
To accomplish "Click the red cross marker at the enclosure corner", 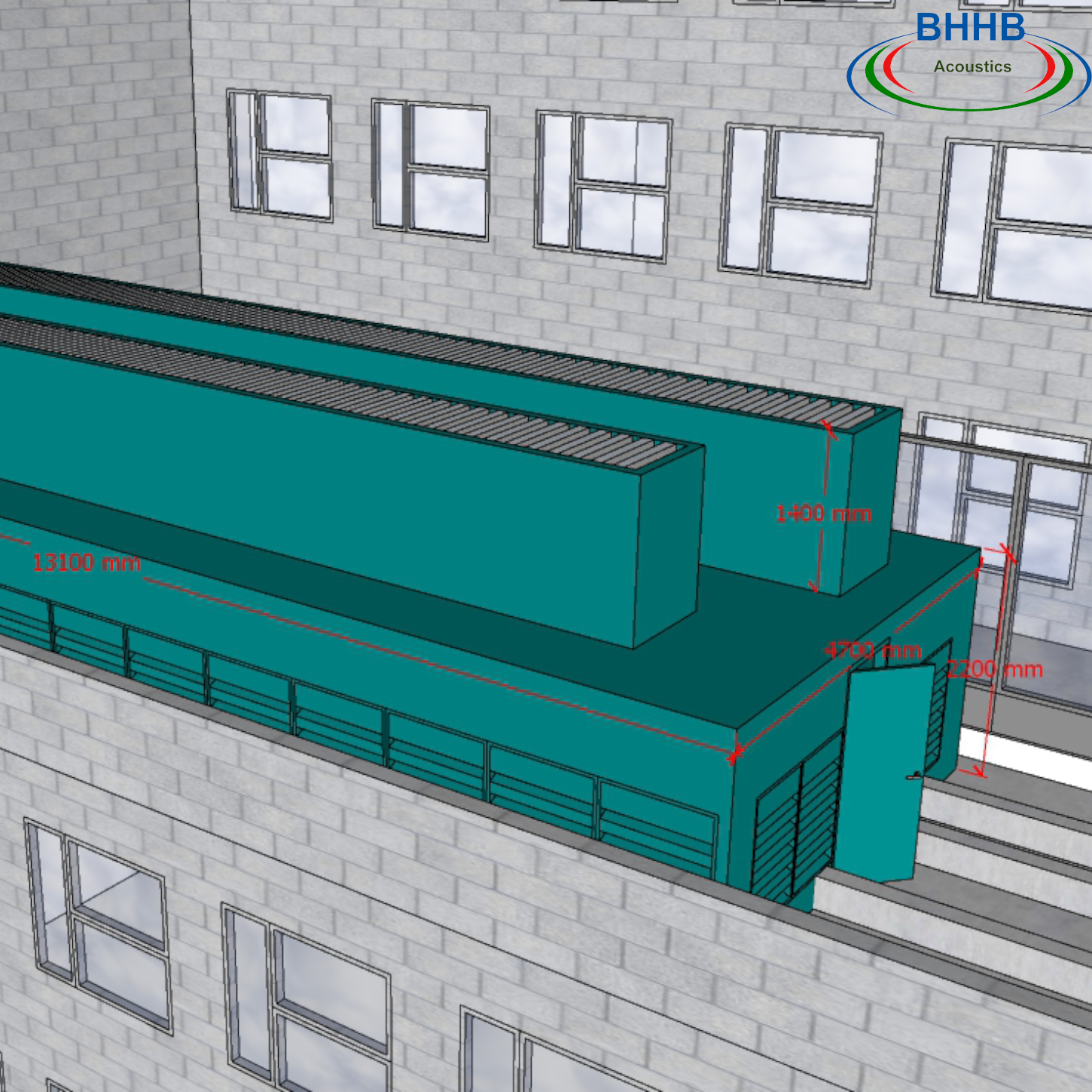I will (735, 753).
